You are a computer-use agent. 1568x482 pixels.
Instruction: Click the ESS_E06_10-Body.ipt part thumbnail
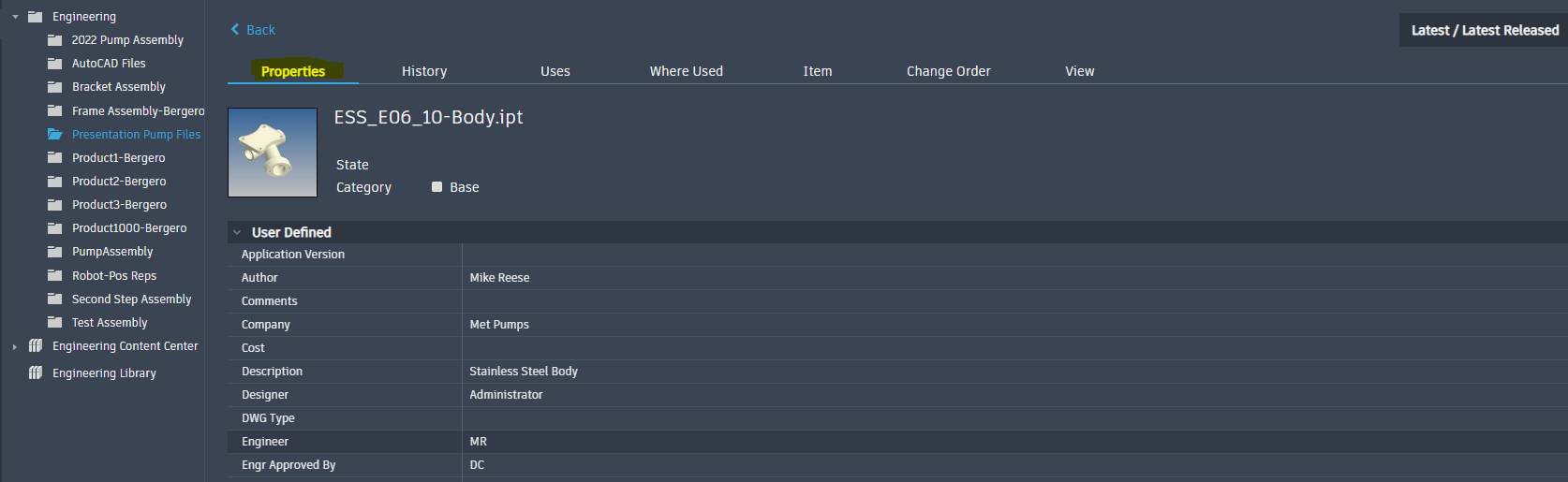[x=273, y=153]
